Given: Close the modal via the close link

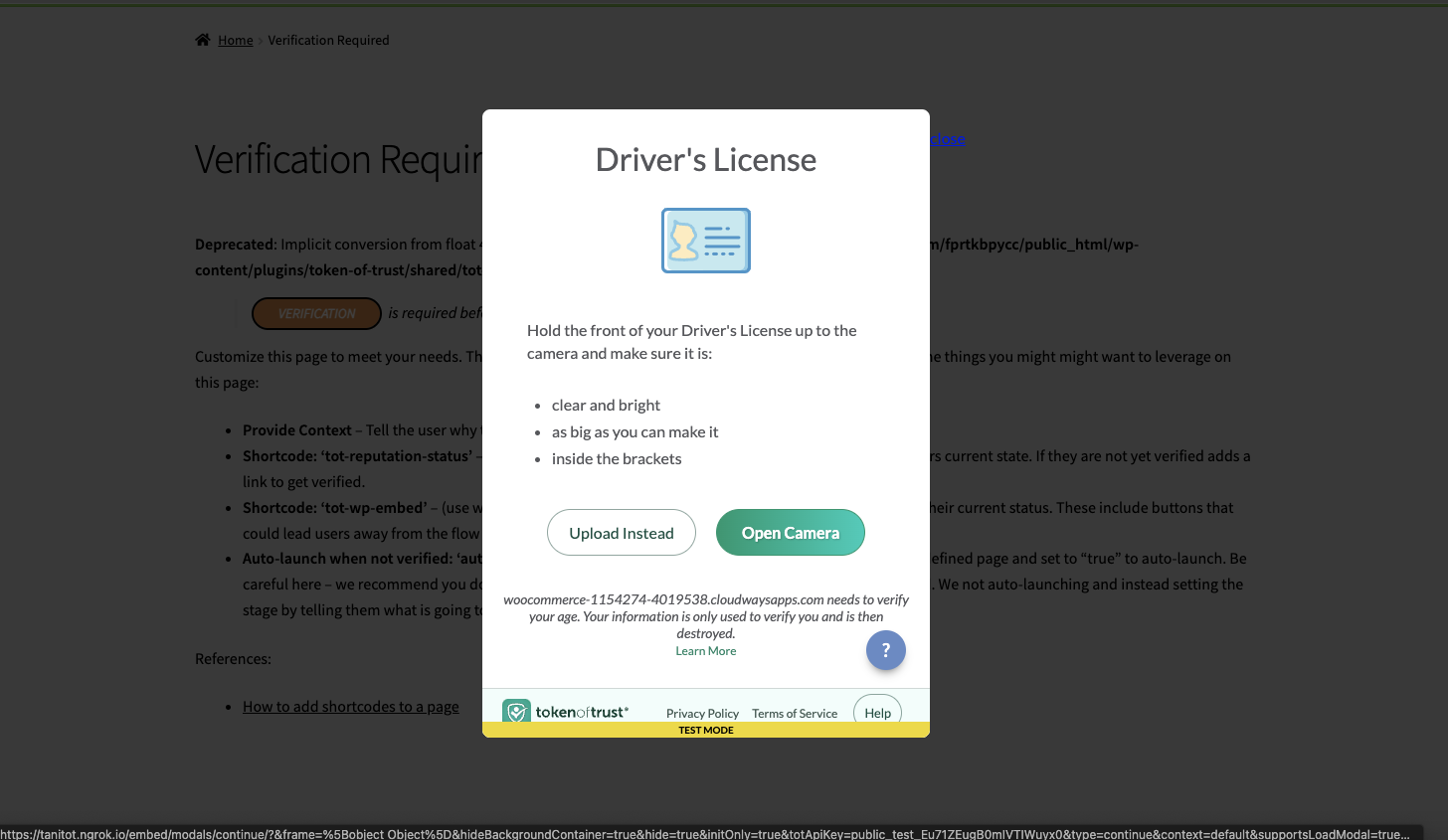Looking at the screenshot, I should [x=948, y=139].
